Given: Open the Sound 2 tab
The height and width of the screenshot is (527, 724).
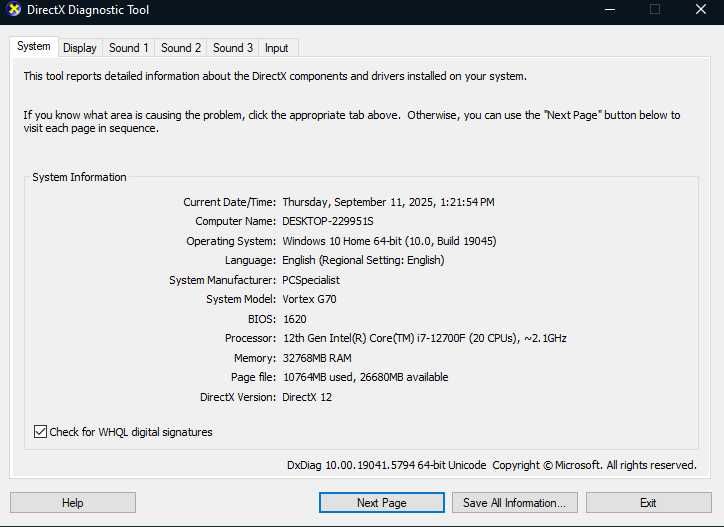Looking at the screenshot, I should (x=181, y=48).
